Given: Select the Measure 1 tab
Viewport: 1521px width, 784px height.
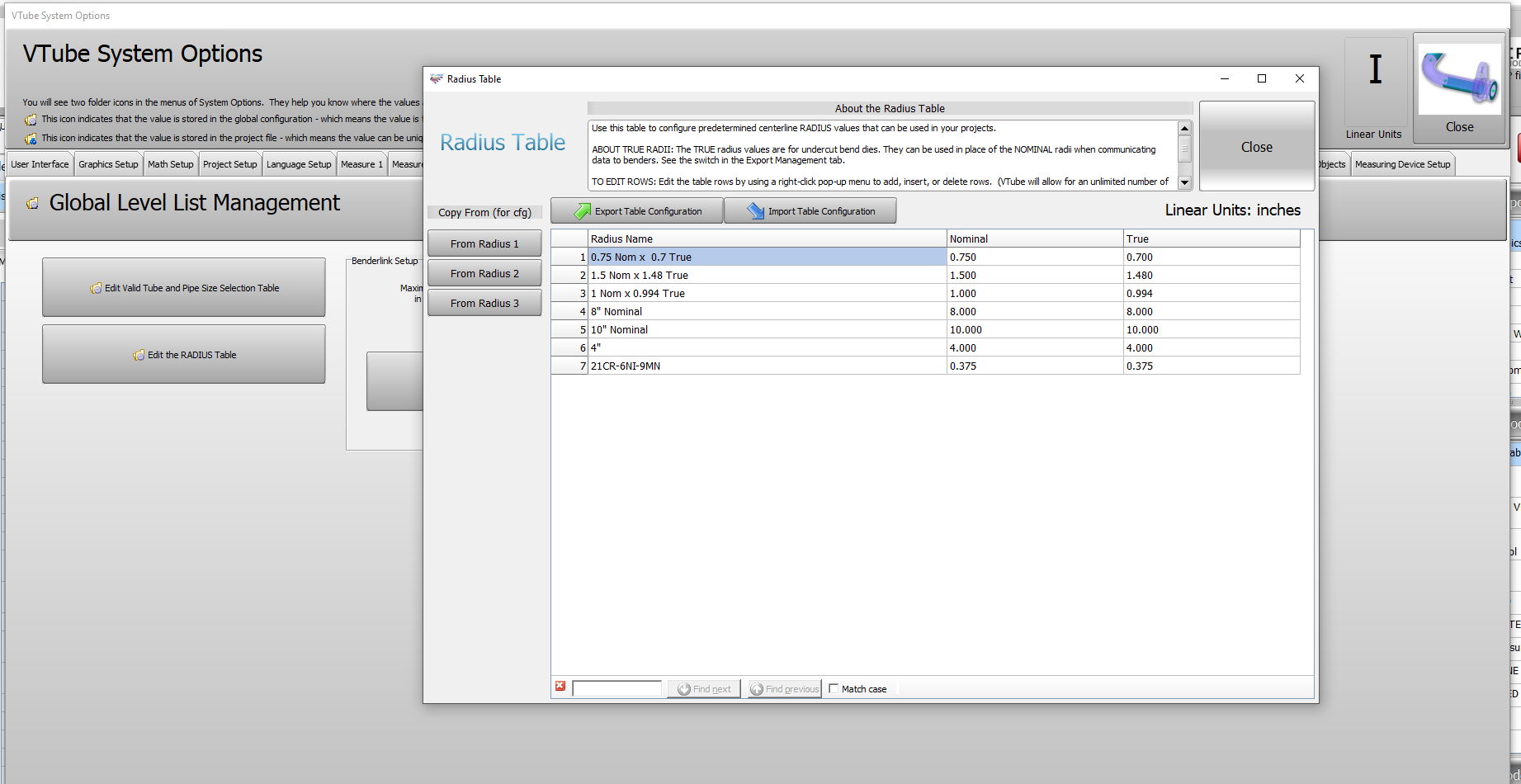Looking at the screenshot, I should pyautogui.click(x=361, y=164).
